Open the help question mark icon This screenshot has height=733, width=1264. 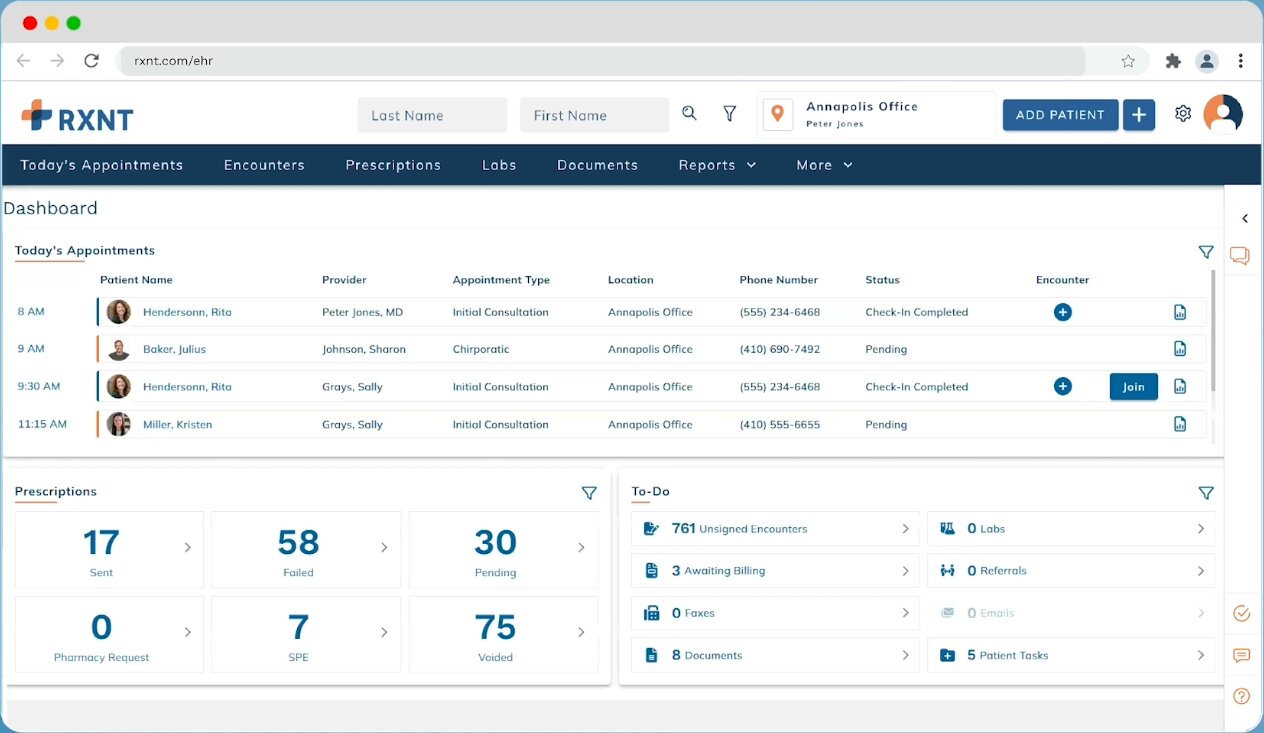1241,696
